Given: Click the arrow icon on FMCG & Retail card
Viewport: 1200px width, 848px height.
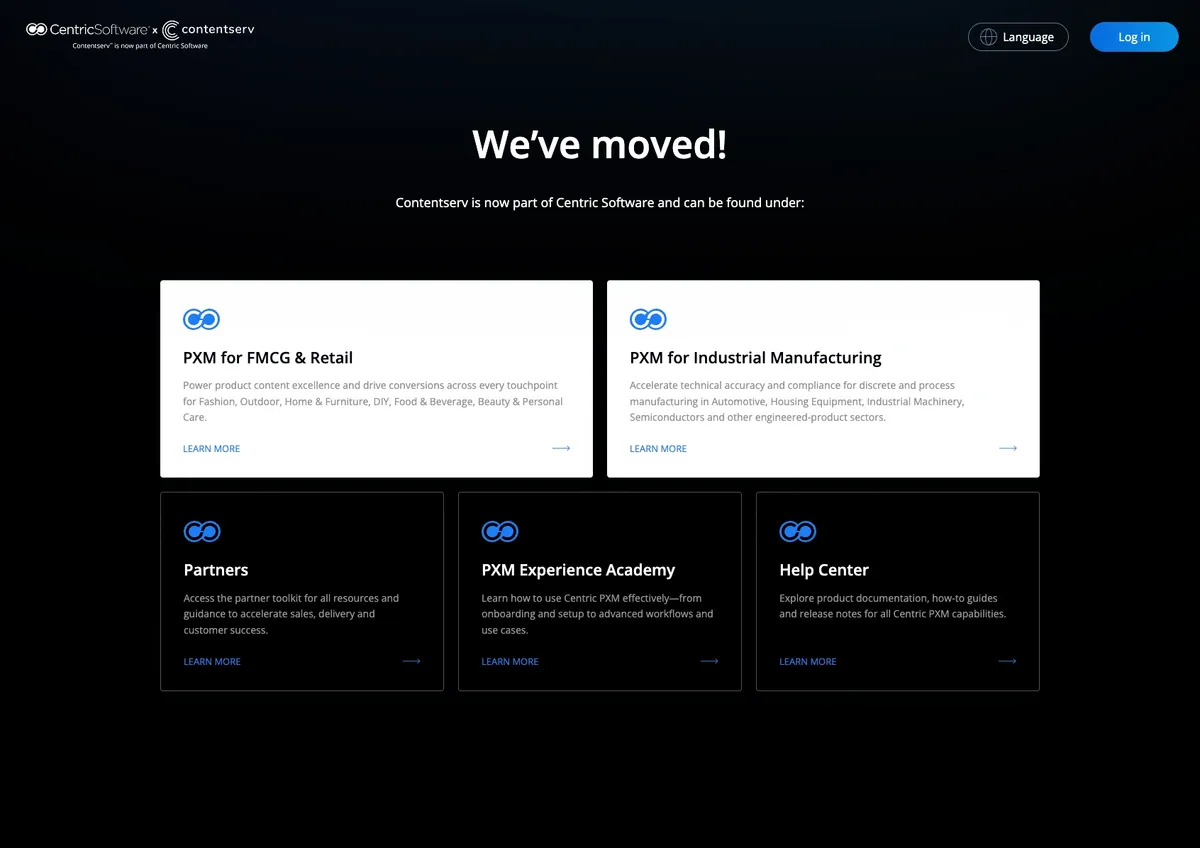Looking at the screenshot, I should point(561,448).
